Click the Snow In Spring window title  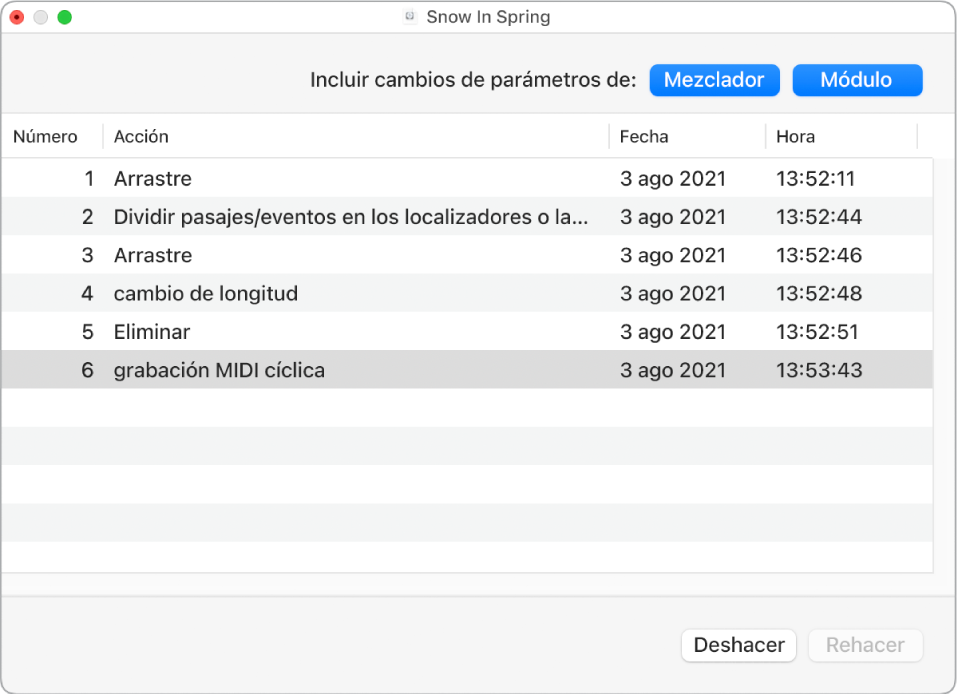pyautogui.click(x=488, y=17)
